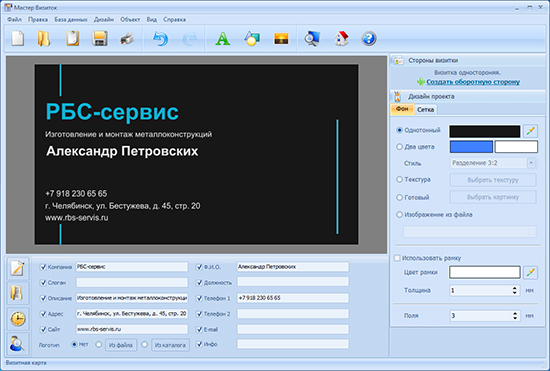Click the Из каталога logo button
Viewport: 550px width, 371px height.
coord(170,345)
